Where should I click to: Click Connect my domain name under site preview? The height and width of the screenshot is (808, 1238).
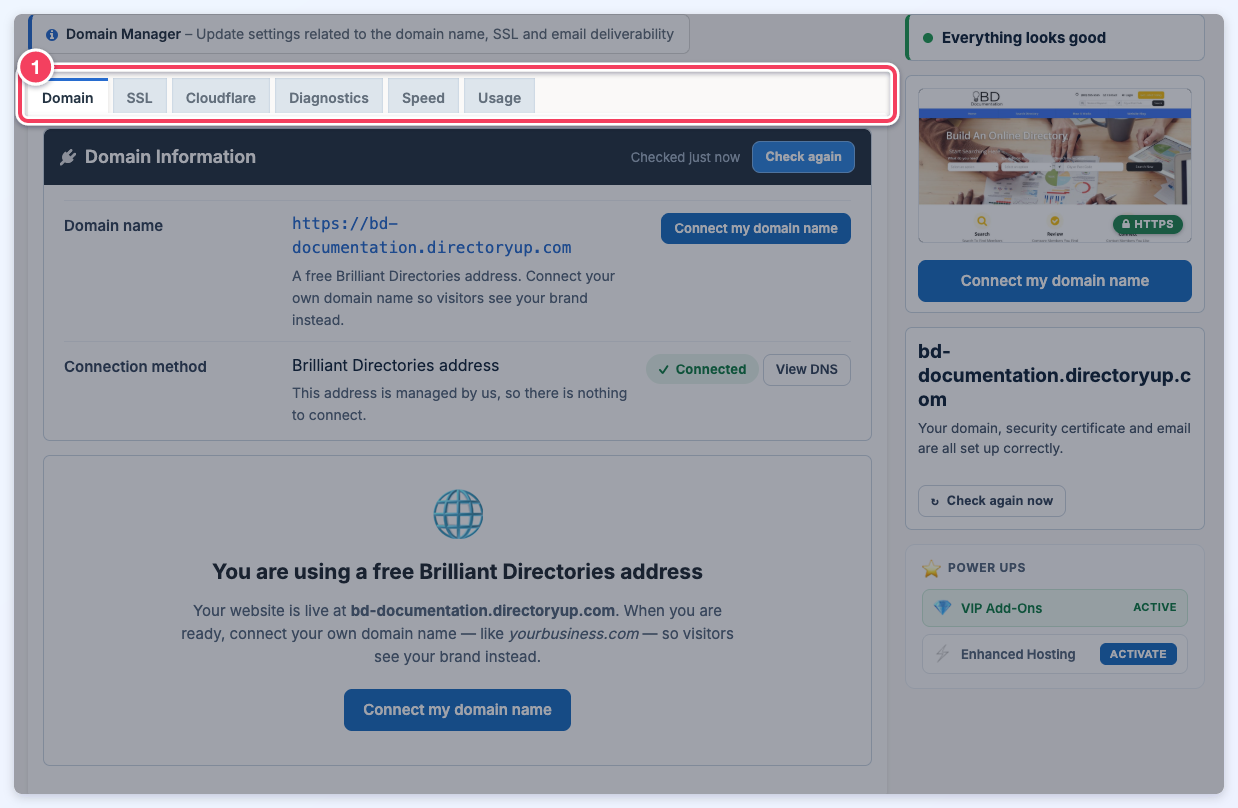click(1055, 281)
